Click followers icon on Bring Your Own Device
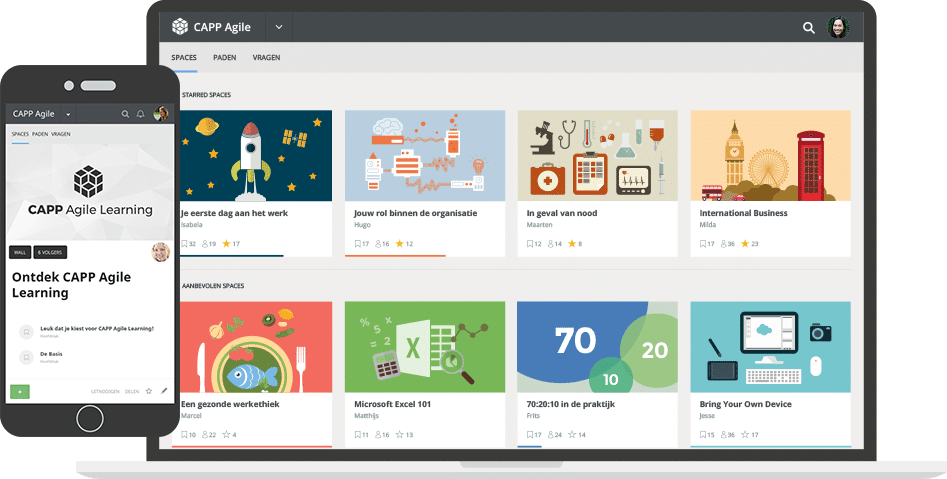Viewport: 947px width, 479px height. (724, 435)
